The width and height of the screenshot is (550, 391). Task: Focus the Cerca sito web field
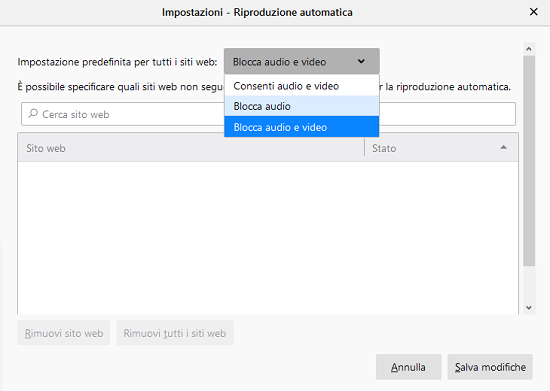point(268,114)
